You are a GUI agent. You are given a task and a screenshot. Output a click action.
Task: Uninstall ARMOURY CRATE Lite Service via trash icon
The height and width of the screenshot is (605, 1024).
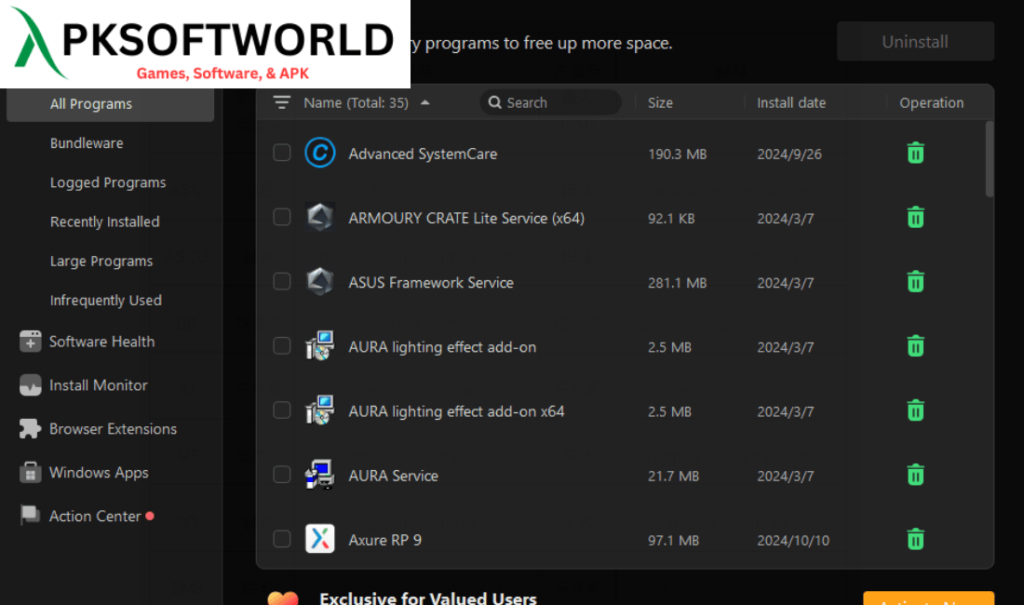point(916,217)
